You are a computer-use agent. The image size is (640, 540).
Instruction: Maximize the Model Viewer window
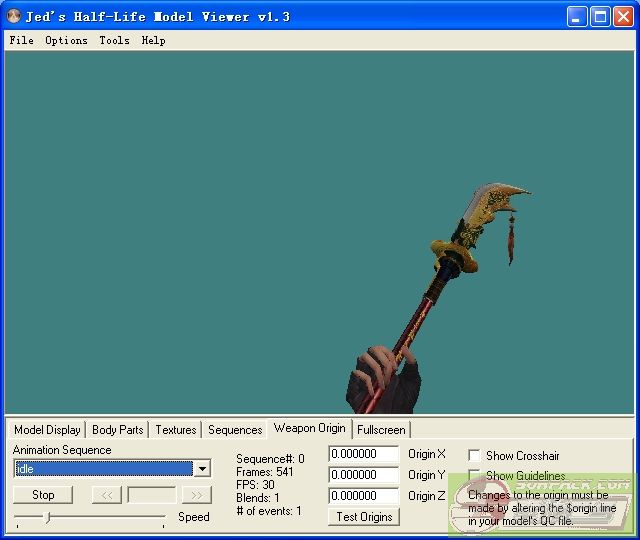(x=600, y=16)
